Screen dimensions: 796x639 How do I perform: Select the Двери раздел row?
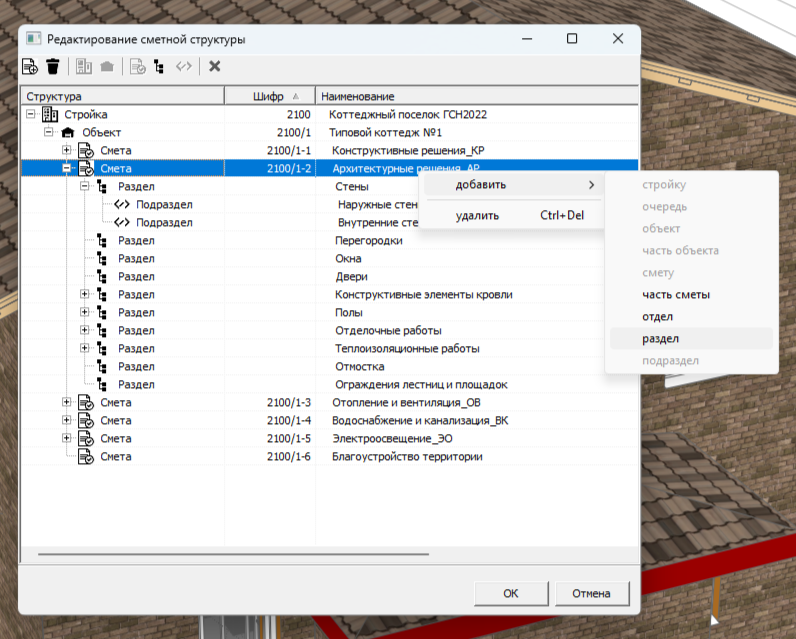pos(329,277)
